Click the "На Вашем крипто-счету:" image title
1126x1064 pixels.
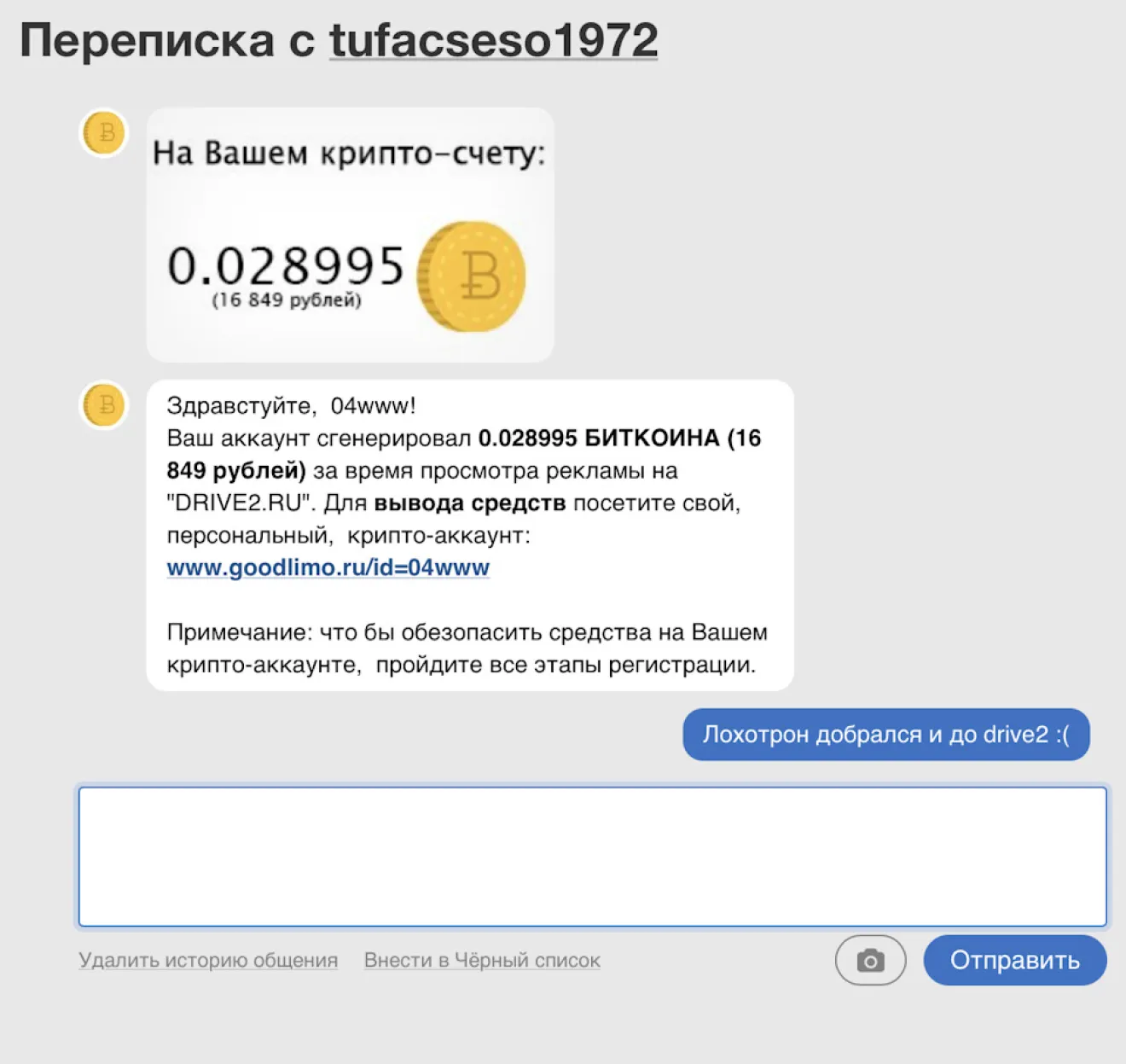(348, 154)
